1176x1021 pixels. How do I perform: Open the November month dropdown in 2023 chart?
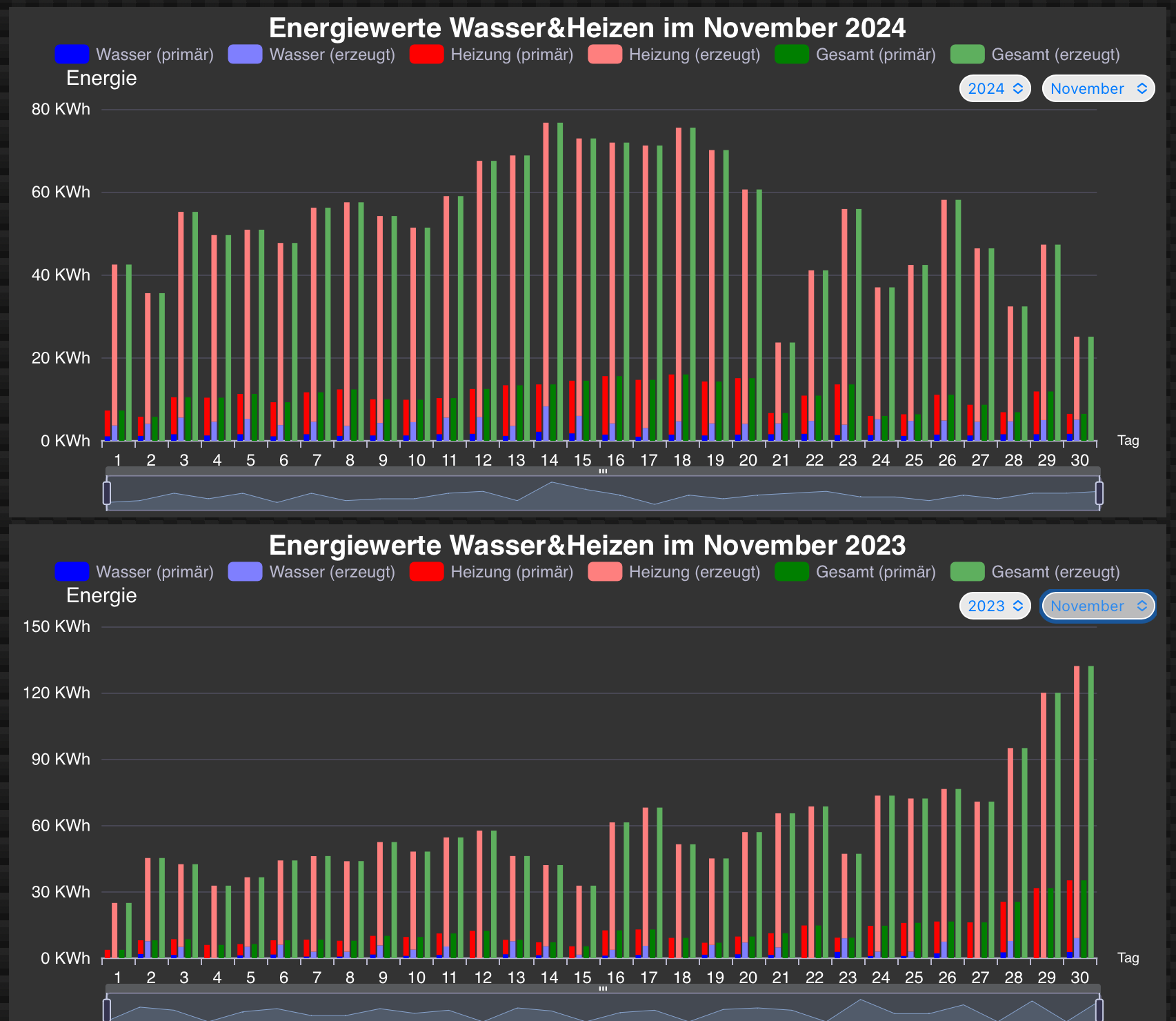(1098, 606)
